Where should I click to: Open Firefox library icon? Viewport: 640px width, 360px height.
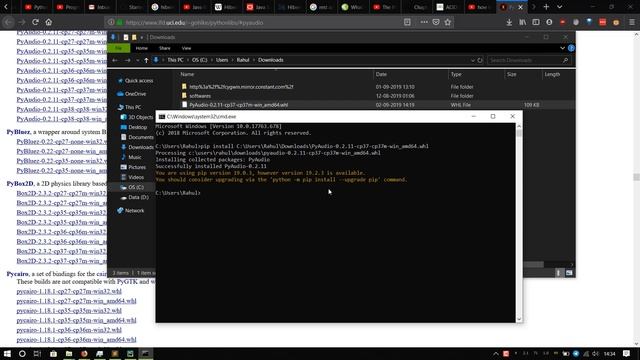(x=522, y=22)
